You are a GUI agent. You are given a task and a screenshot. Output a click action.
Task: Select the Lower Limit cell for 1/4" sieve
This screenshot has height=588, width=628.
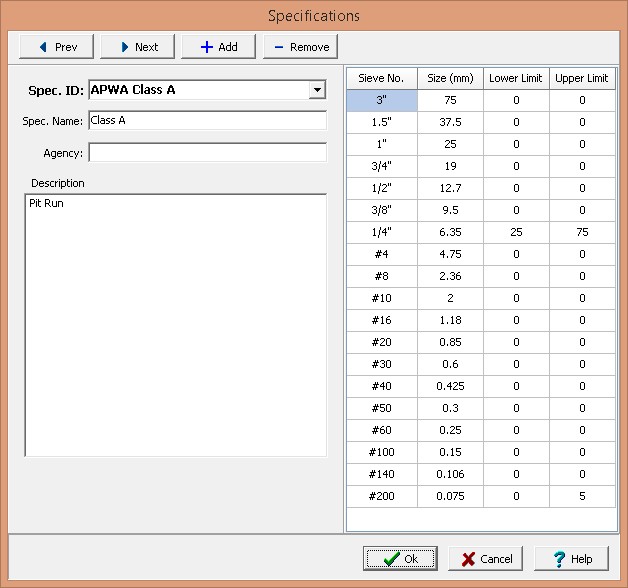coord(516,232)
